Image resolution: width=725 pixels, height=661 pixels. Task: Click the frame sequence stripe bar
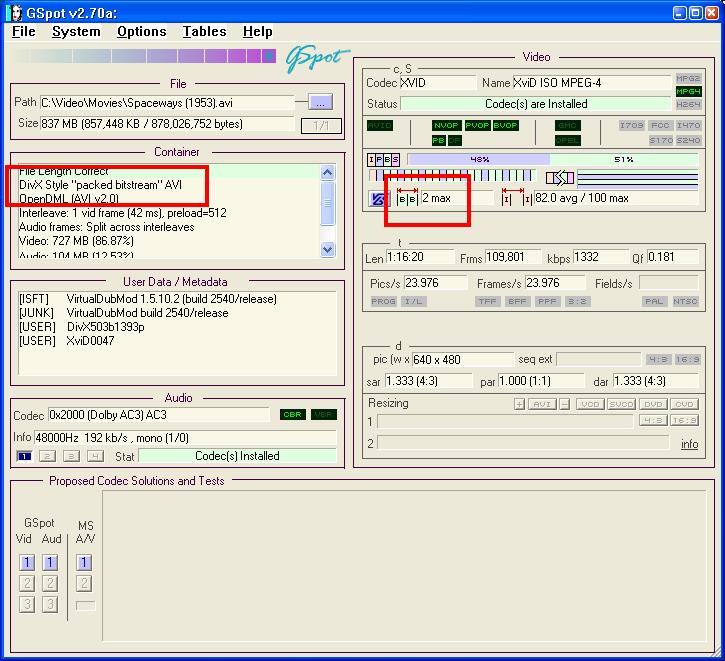(452, 176)
